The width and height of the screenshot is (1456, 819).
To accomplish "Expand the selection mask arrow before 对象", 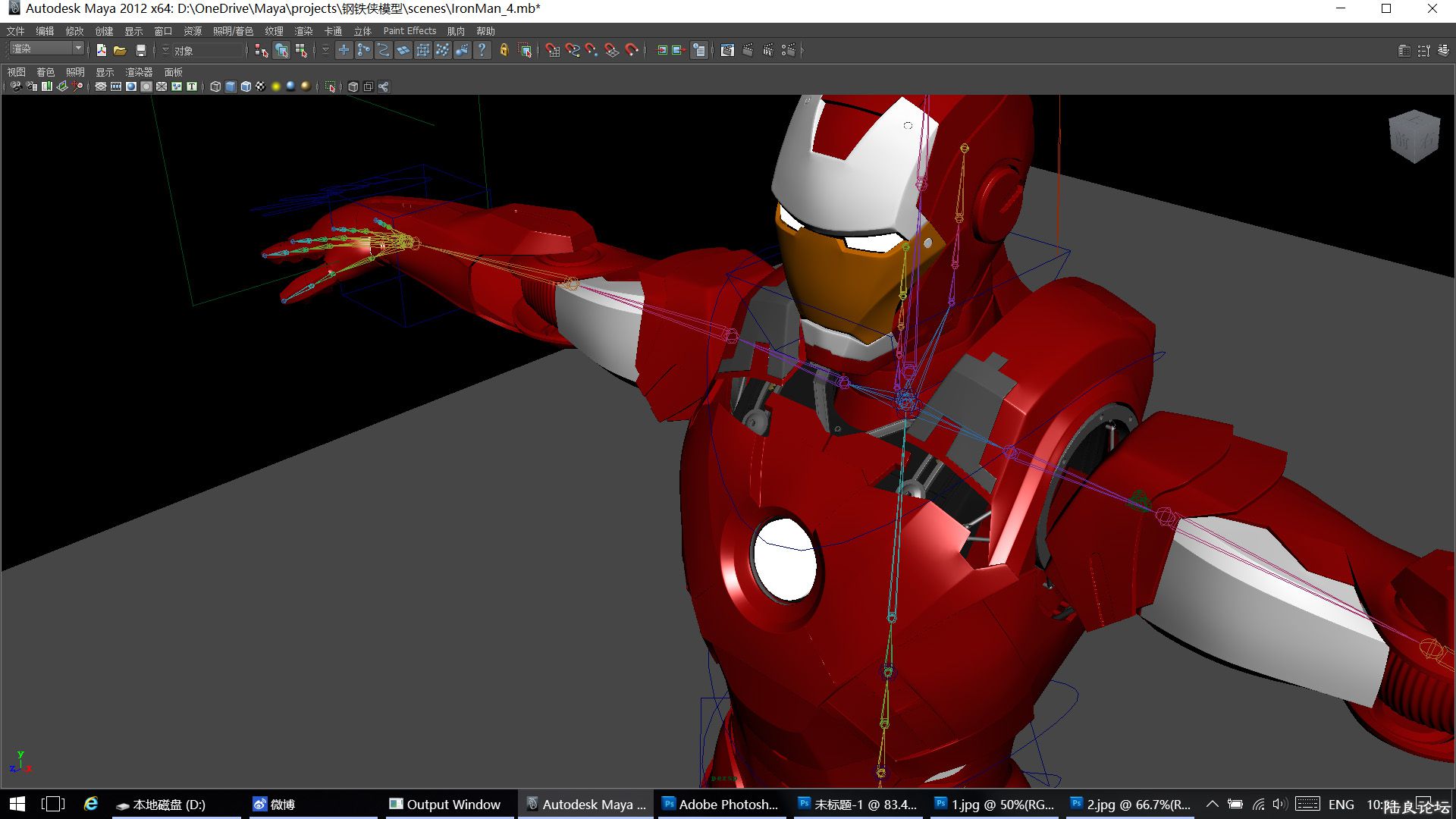I will pyautogui.click(x=165, y=50).
